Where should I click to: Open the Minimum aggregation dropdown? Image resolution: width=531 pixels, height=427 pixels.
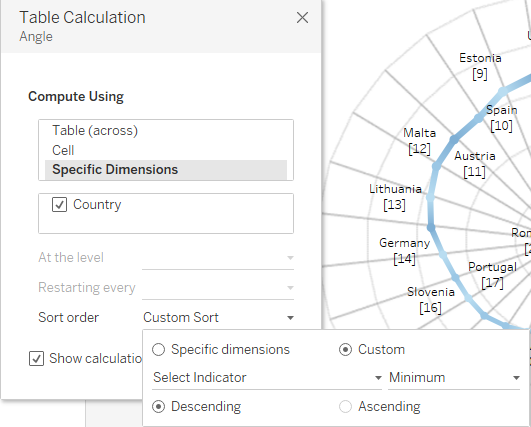454,378
